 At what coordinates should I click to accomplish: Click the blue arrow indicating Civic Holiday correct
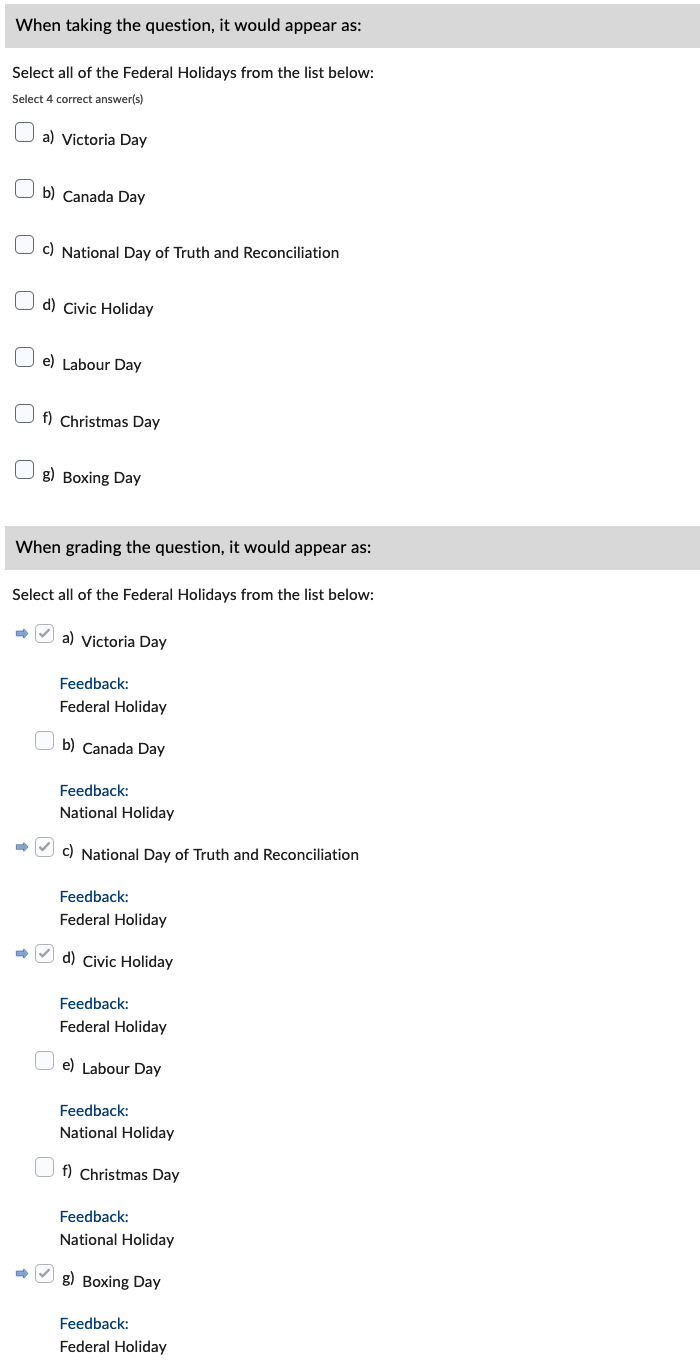20,954
